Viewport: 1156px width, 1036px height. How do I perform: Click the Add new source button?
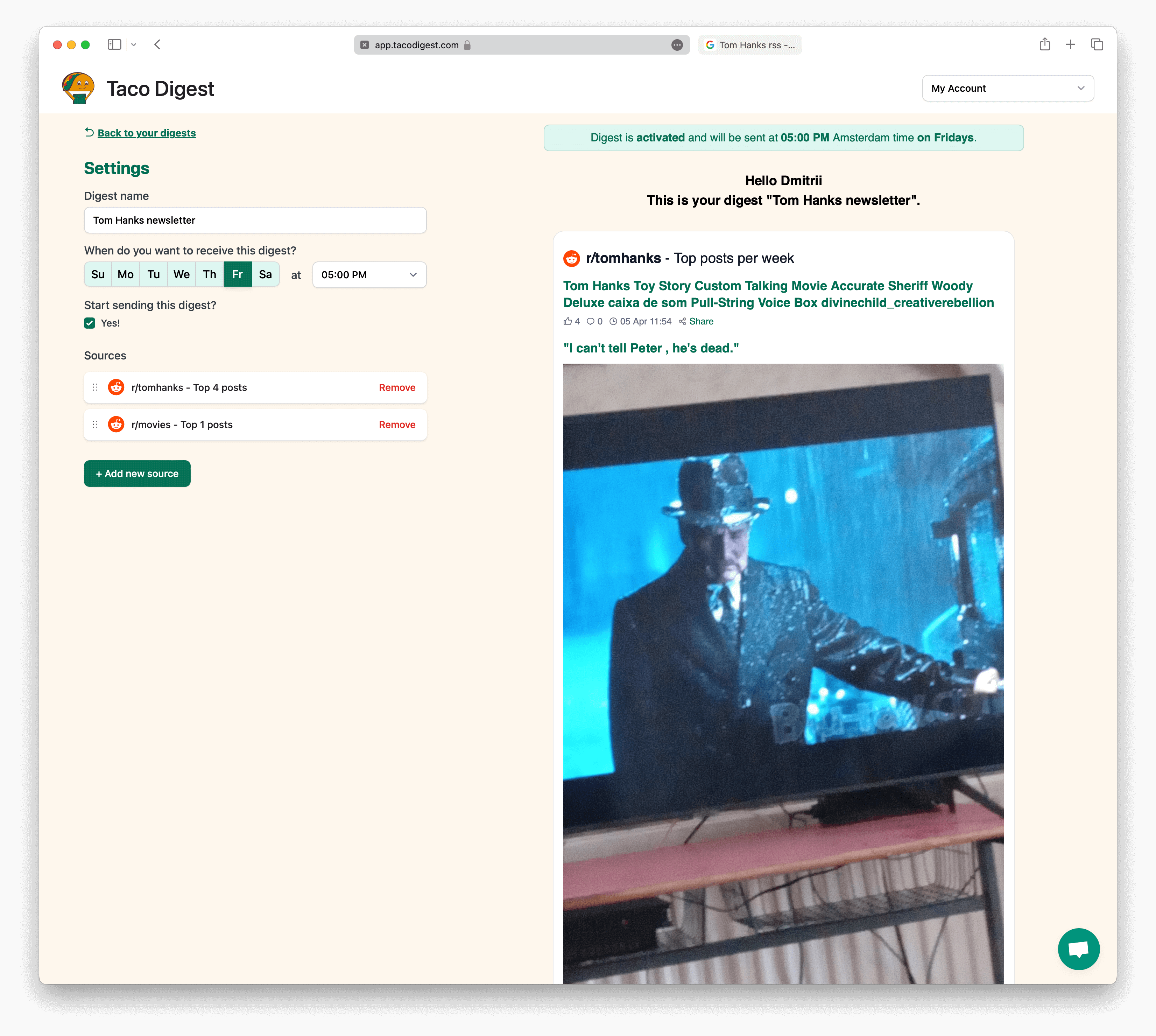(137, 474)
